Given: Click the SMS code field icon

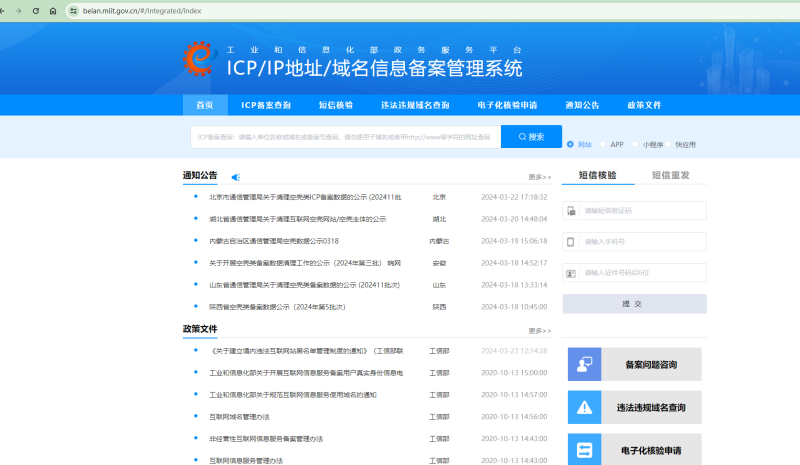Looking at the screenshot, I should [571, 211].
